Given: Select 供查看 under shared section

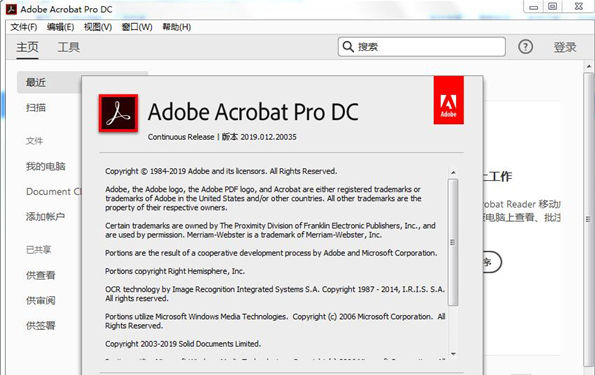Looking at the screenshot, I should click(41, 275).
